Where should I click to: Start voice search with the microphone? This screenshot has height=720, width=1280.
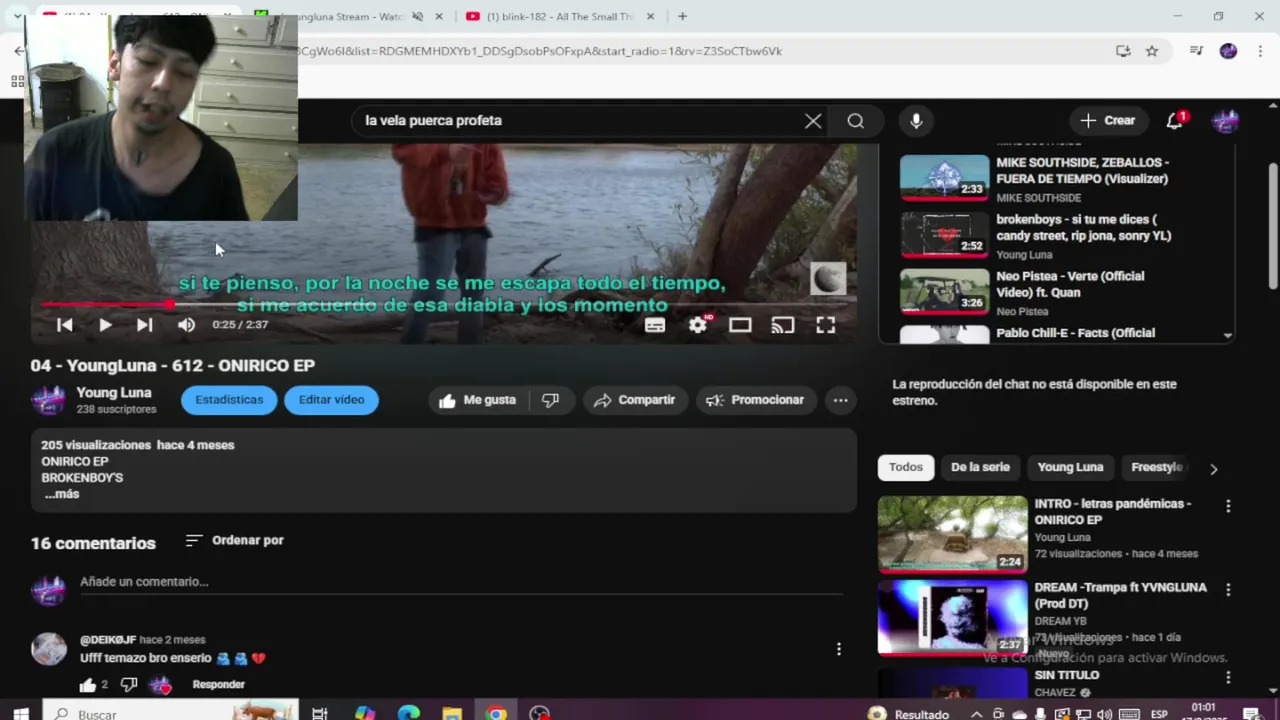916,121
